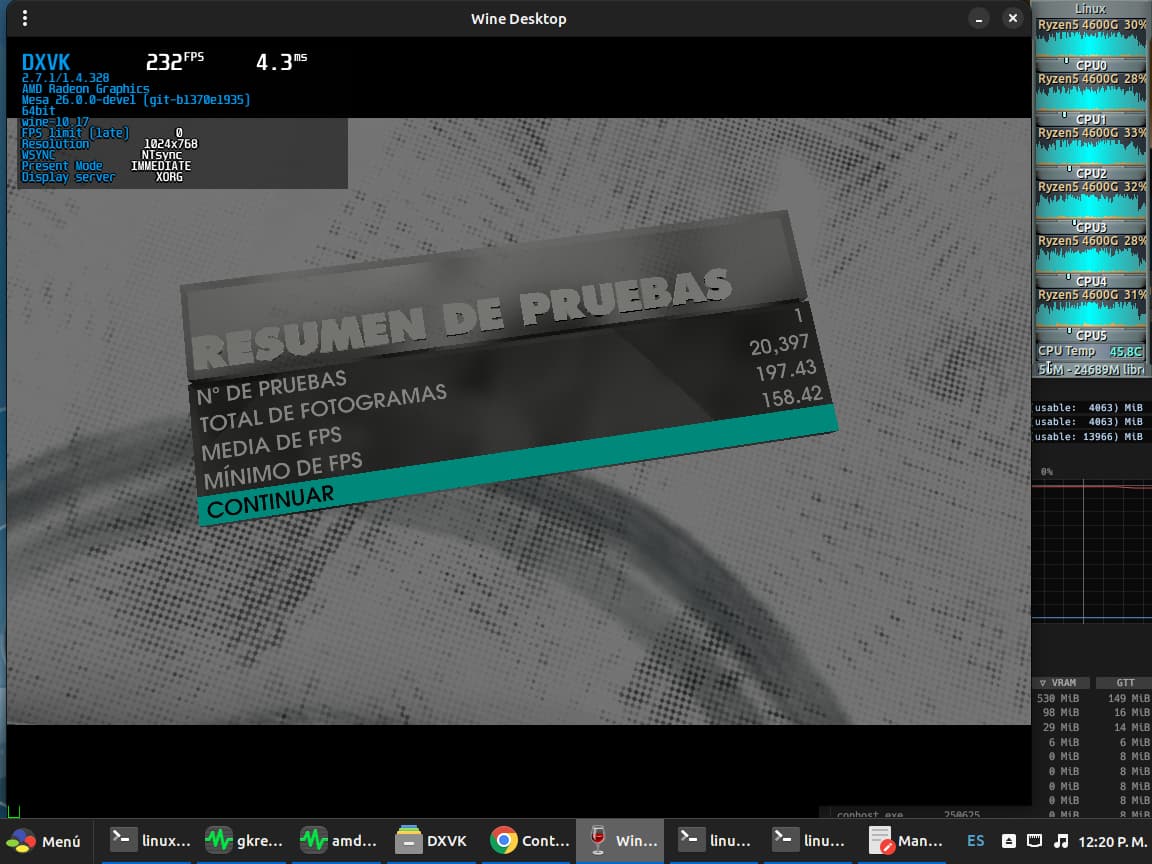Open the Chrome window from the taskbar
Image resolution: width=1152 pixels, height=864 pixels.
point(530,841)
